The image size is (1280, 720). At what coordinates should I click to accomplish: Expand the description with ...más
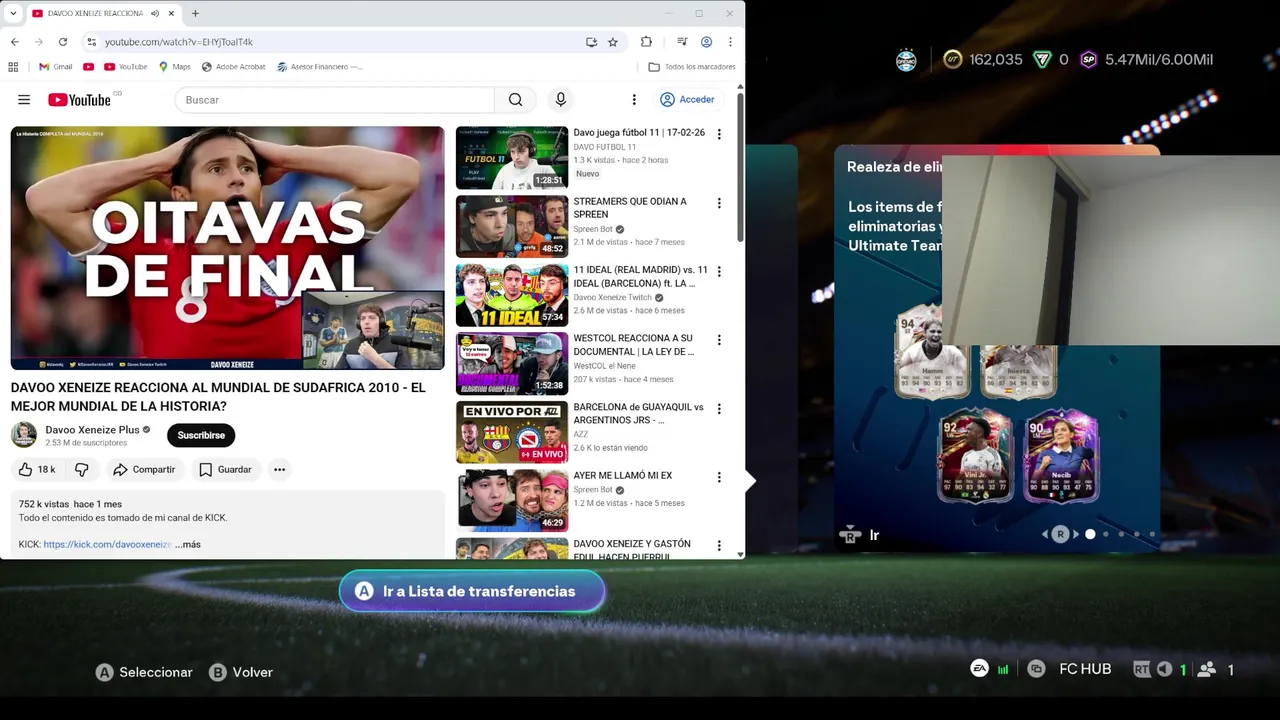188,544
